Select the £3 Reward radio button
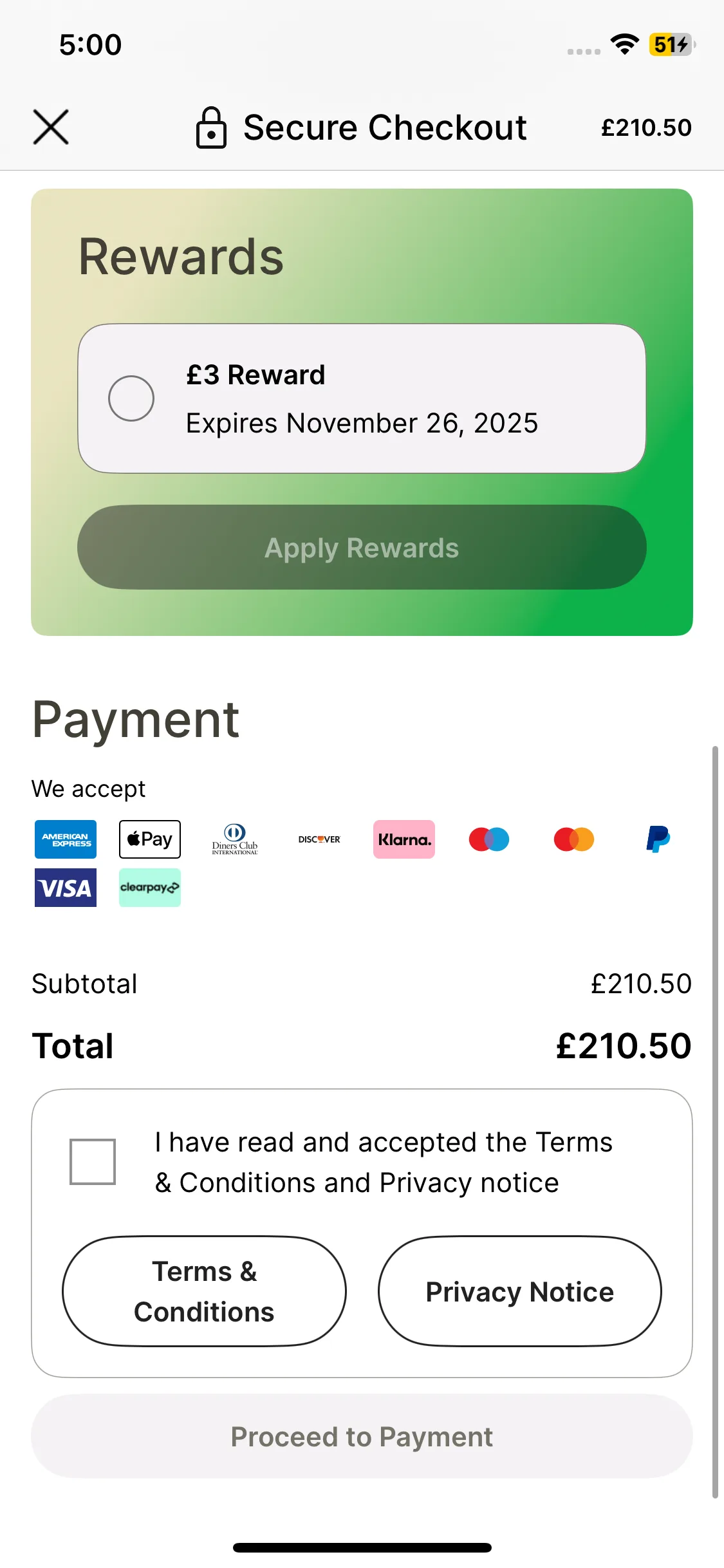724x1568 pixels. (x=131, y=398)
